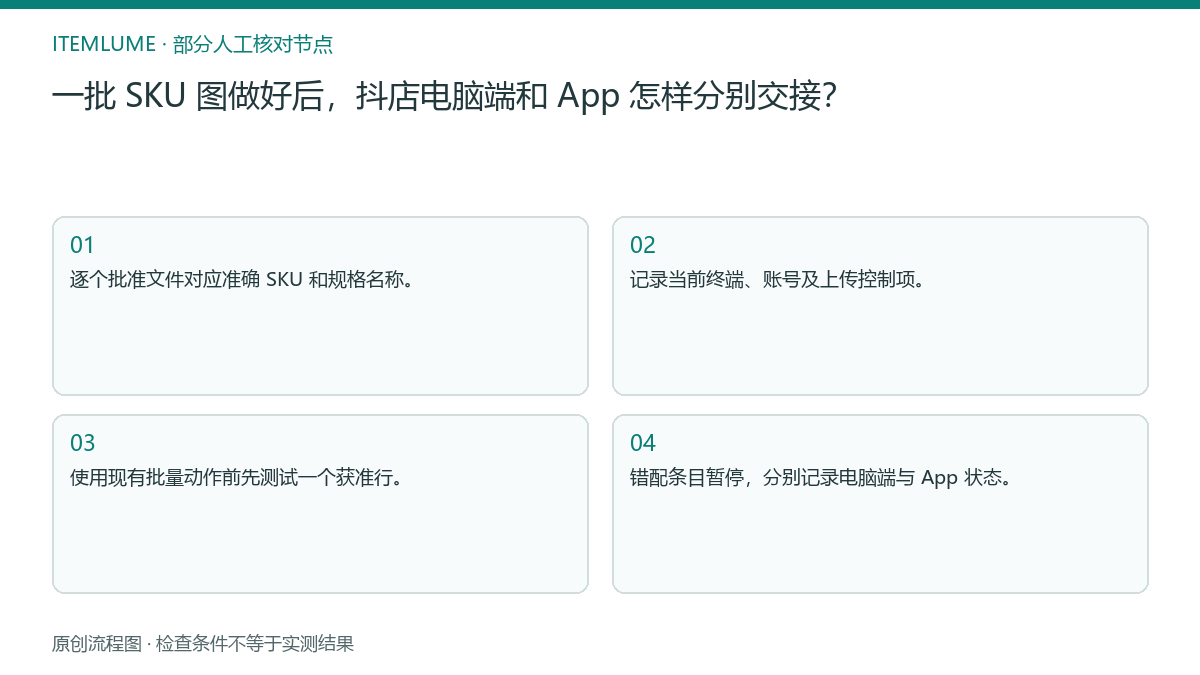The height and width of the screenshot is (675, 1200).
Task: Click the text 记录当前终端、账号及上传控制项
Action: click(777, 279)
